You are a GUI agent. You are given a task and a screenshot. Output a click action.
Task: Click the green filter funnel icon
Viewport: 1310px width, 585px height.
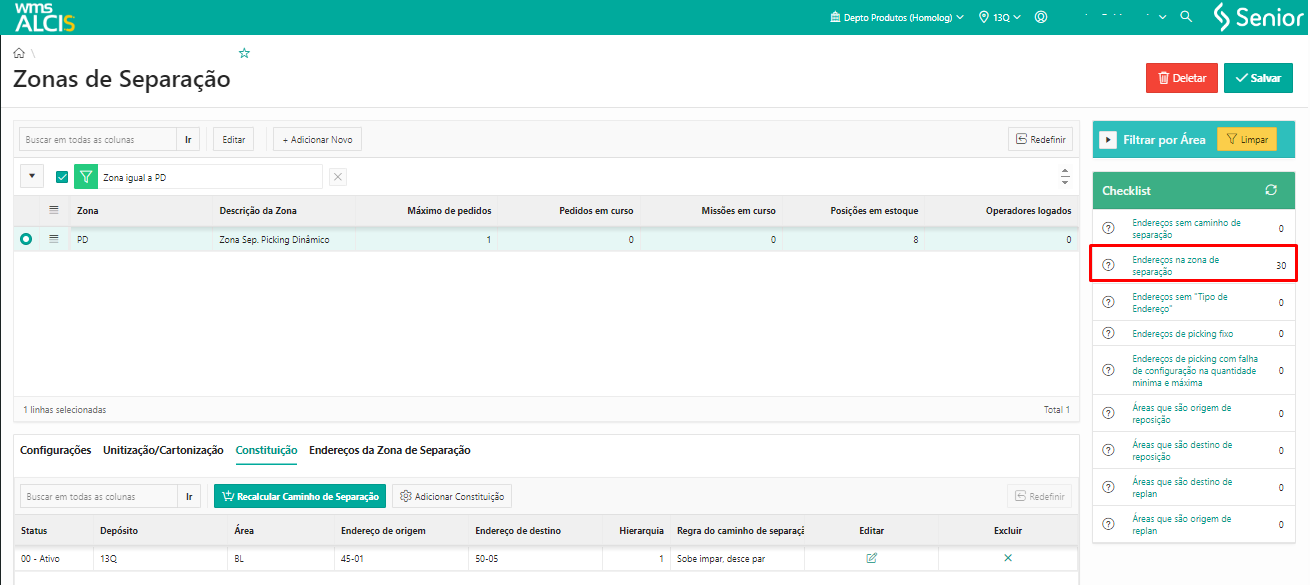86,177
